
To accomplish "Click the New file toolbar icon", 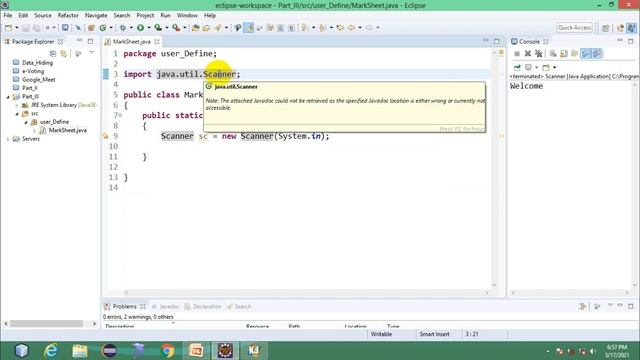I will pyautogui.click(x=8, y=28).
